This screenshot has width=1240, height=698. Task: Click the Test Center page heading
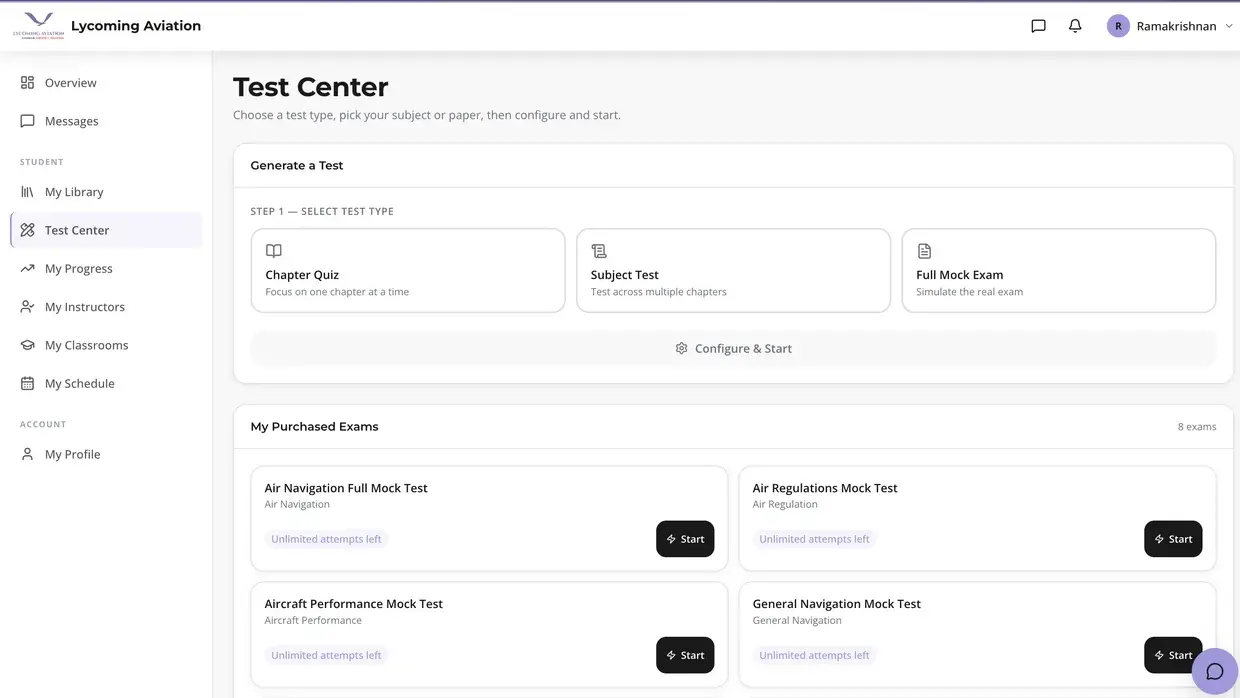310,87
